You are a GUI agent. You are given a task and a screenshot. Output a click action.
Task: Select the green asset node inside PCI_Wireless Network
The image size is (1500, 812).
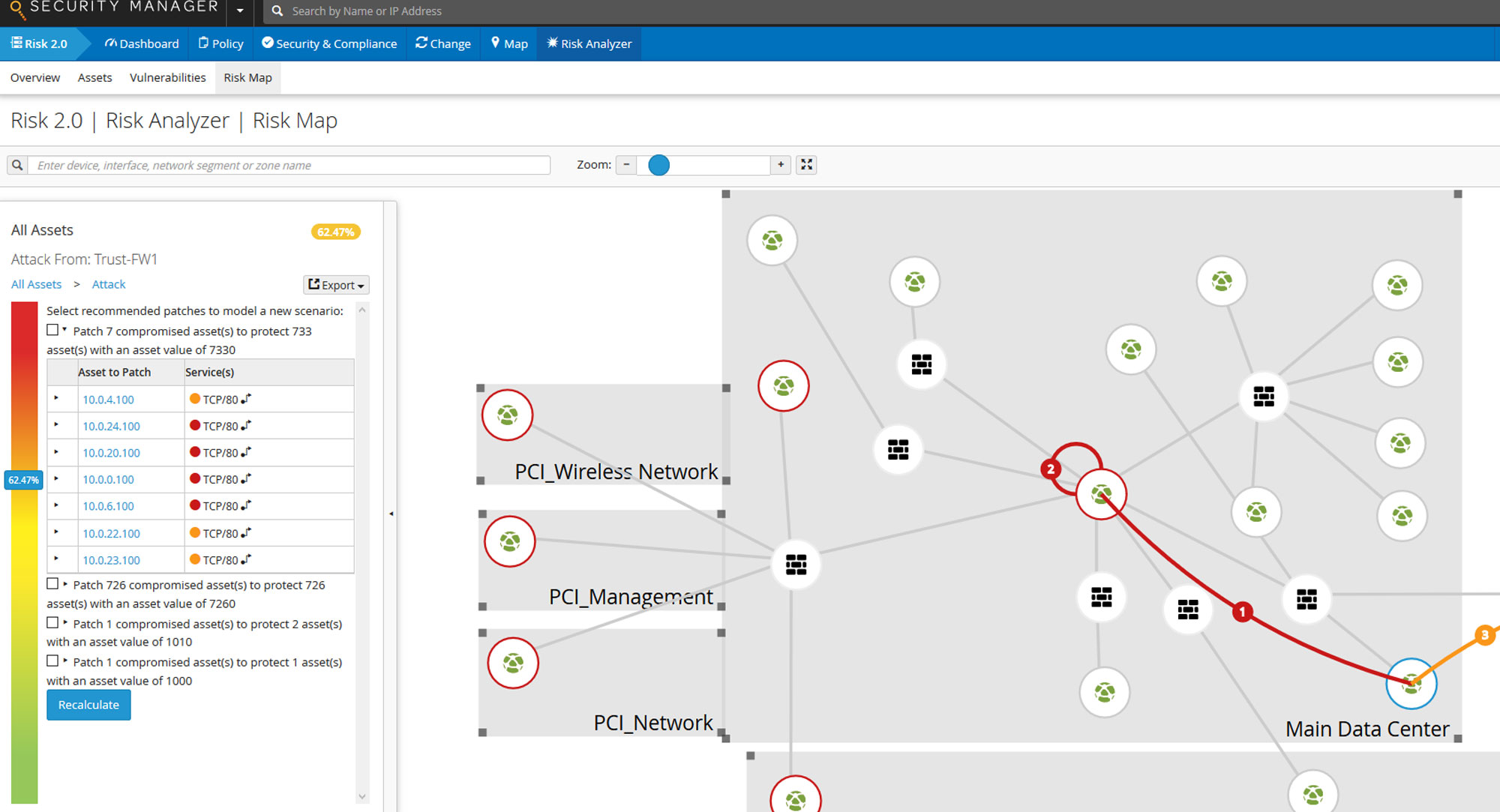507,414
